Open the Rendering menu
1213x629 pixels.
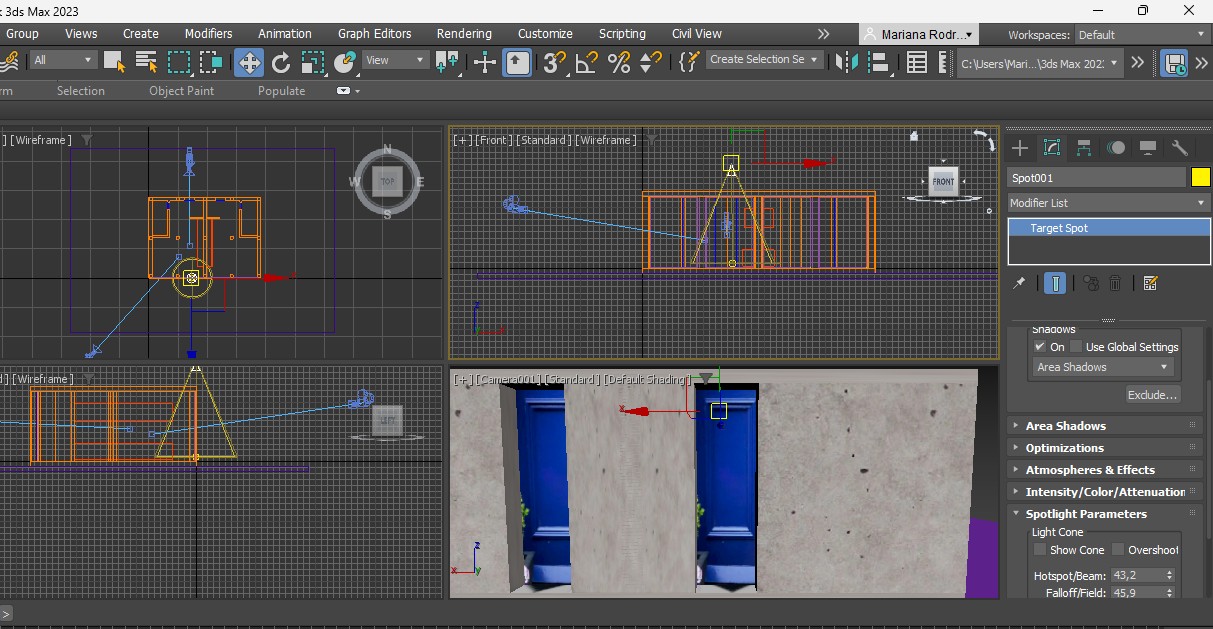tap(464, 34)
